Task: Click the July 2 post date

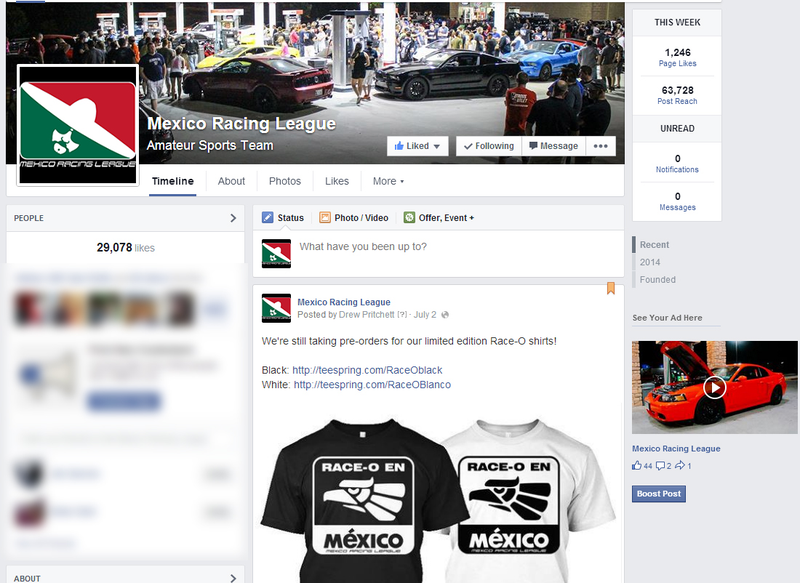Action: 425,315
